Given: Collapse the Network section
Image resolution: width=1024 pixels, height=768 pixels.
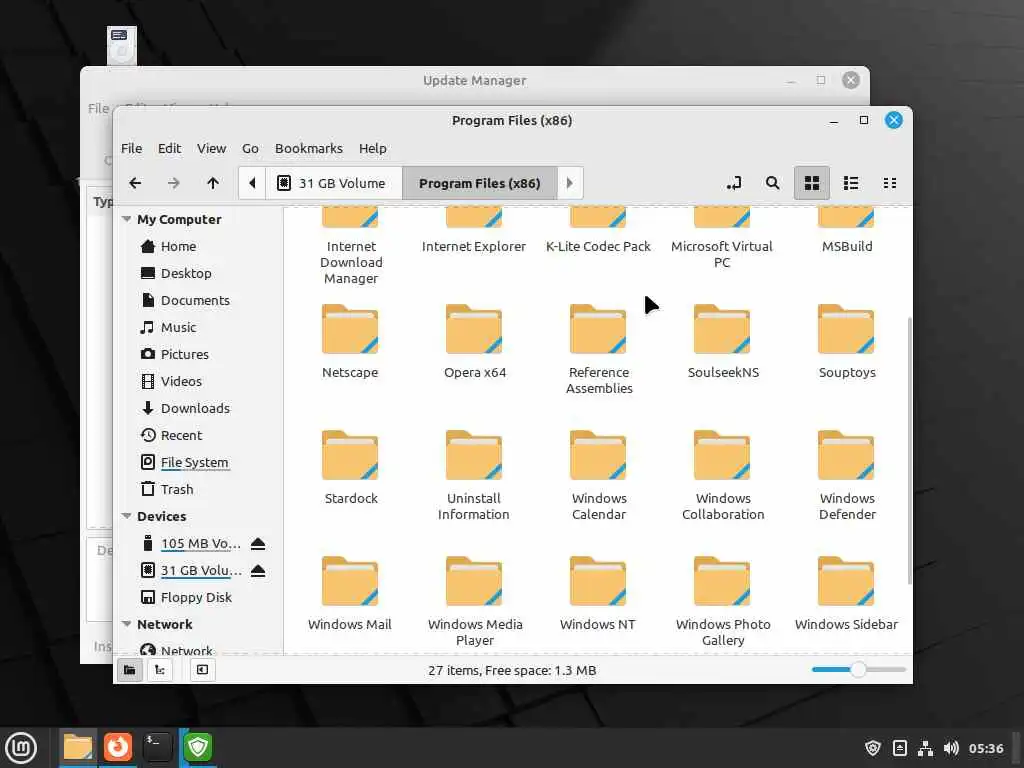Looking at the screenshot, I should (127, 624).
